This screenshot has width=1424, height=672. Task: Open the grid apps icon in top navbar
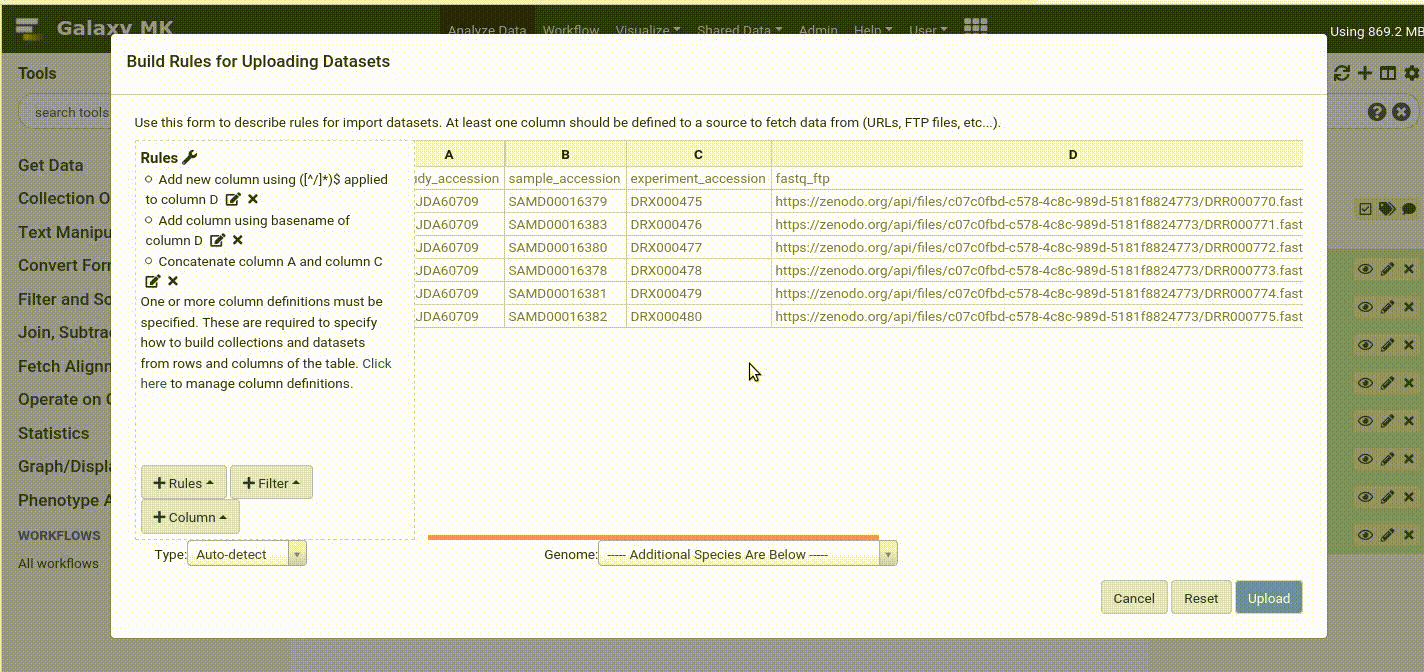[975, 27]
